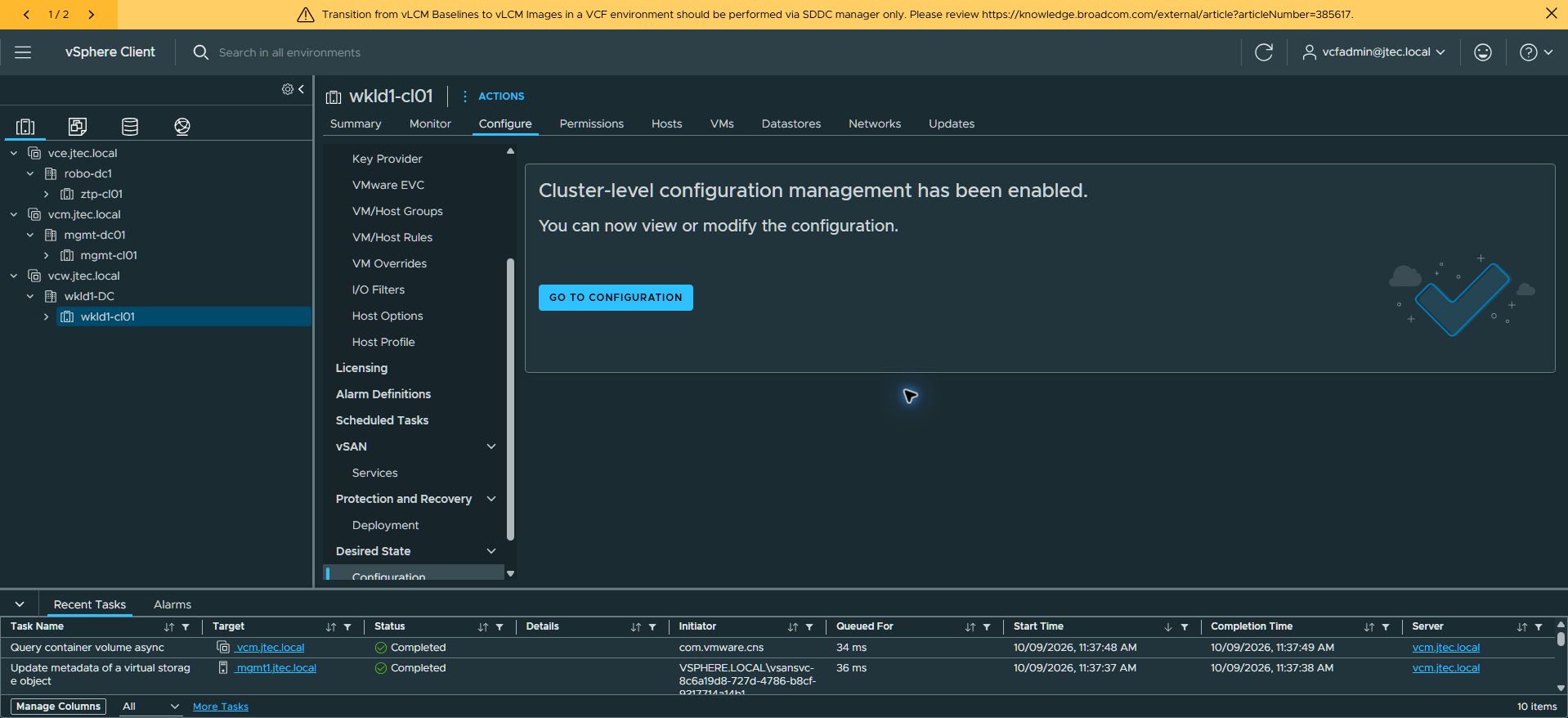Switch to Networking inventory view
The image size is (1568, 718).
click(182, 127)
